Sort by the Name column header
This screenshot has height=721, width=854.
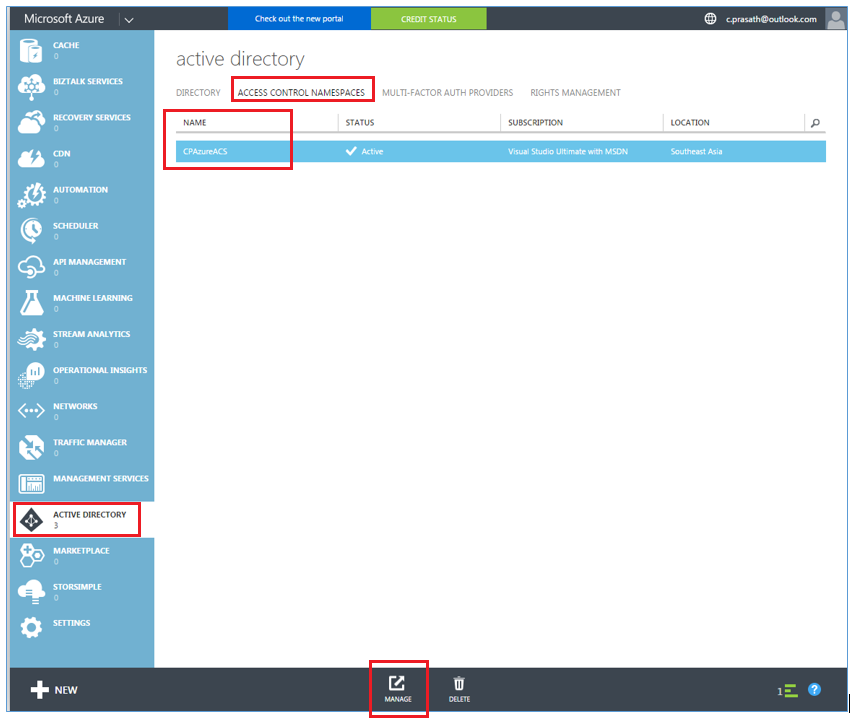pyautogui.click(x=194, y=123)
